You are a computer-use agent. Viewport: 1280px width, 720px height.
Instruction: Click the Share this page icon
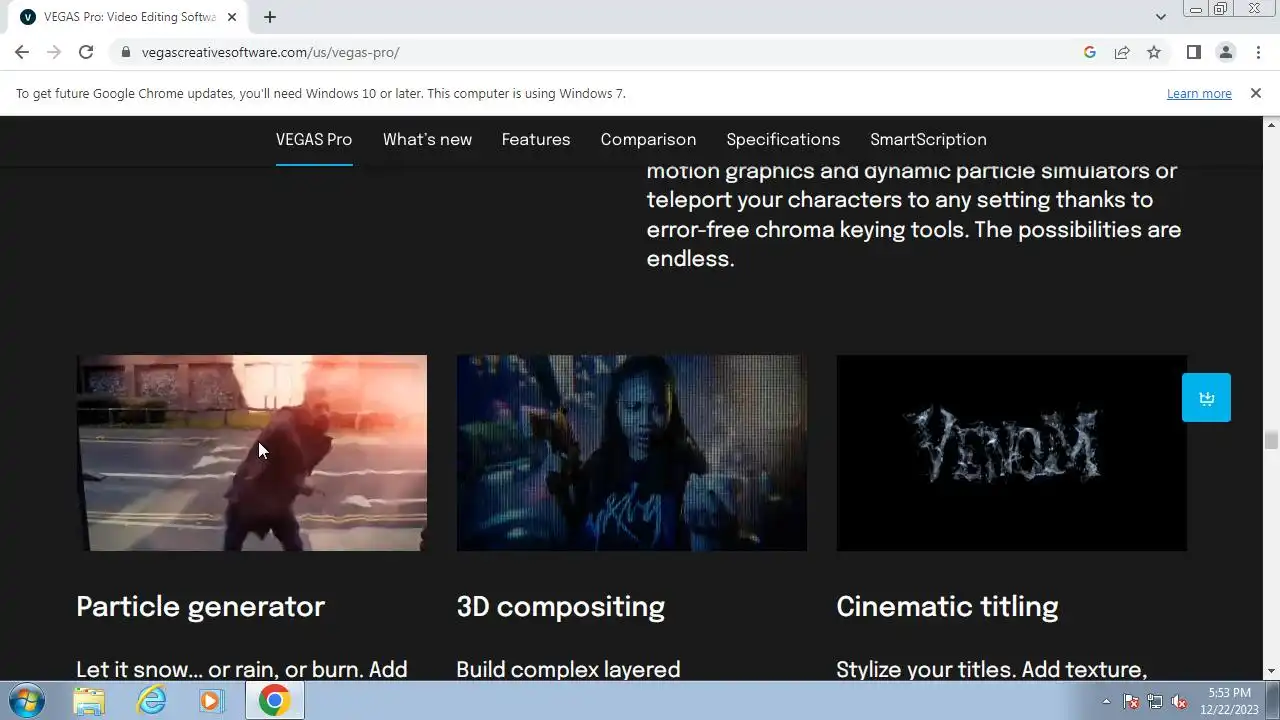1122,52
